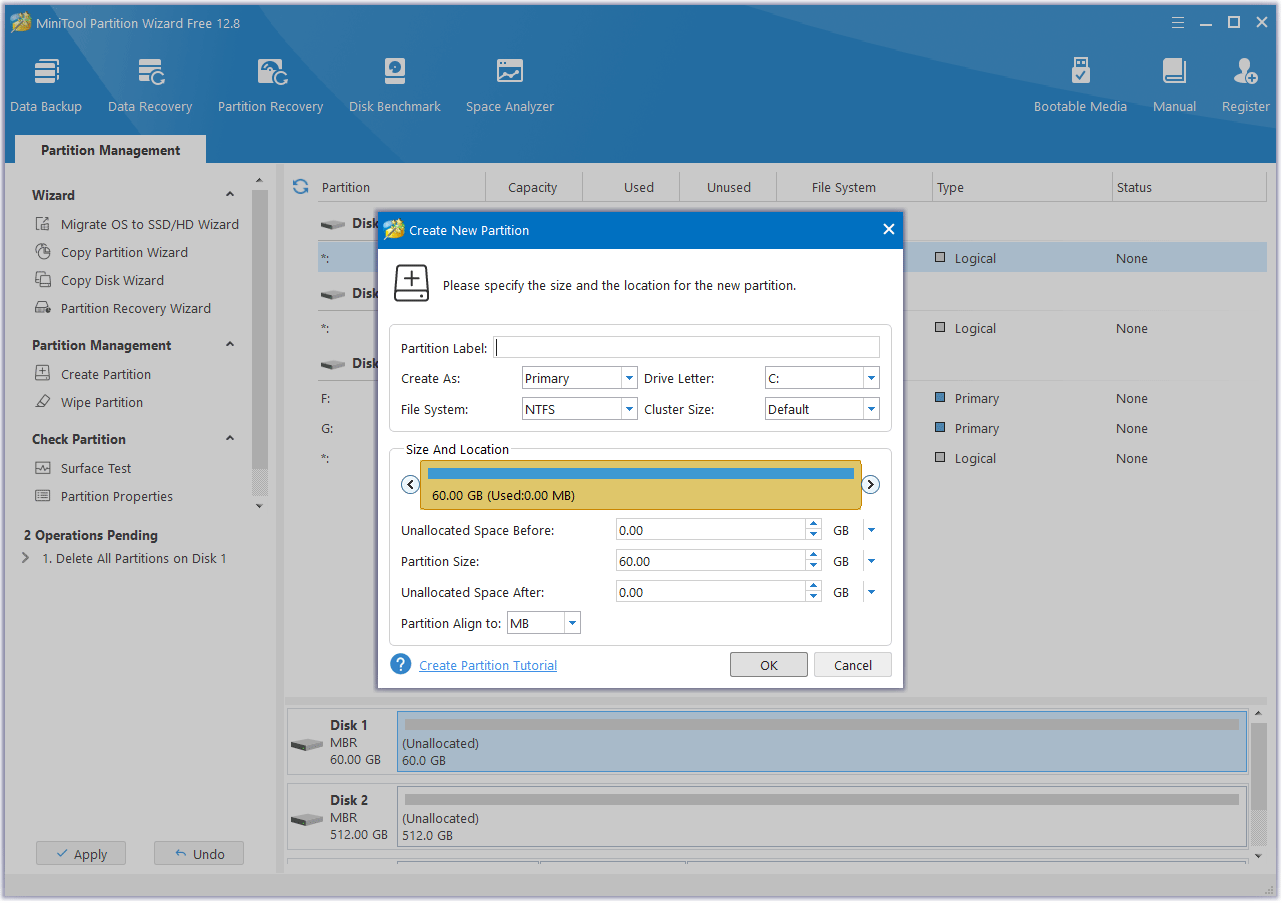Click the Register icon
The width and height of the screenshot is (1282, 903).
(x=1246, y=72)
